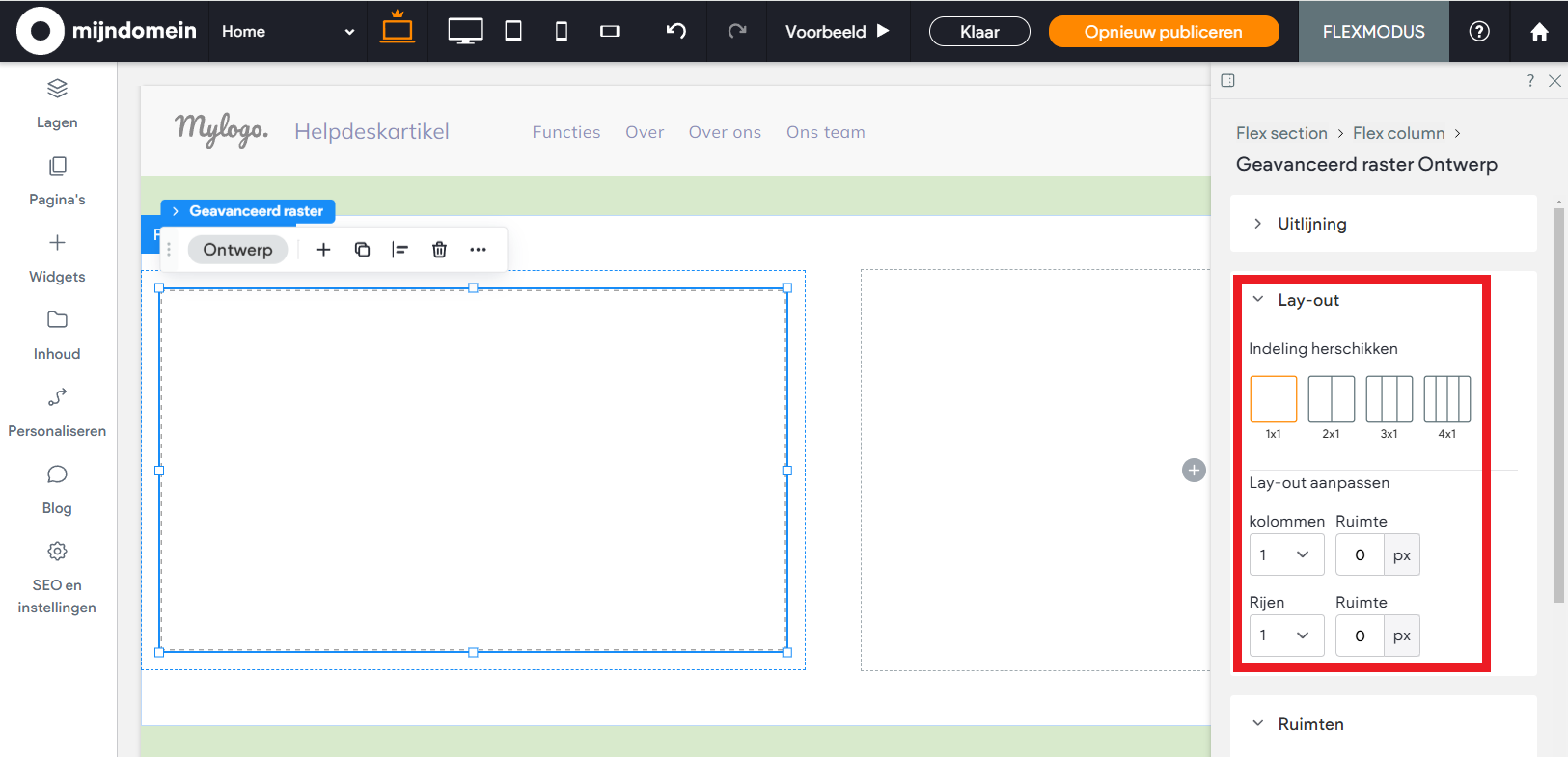Image resolution: width=1568 pixels, height=757 pixels.
Task: Click the Ontwerp design button
Action: pyautogui.click(x=237, y=250)
